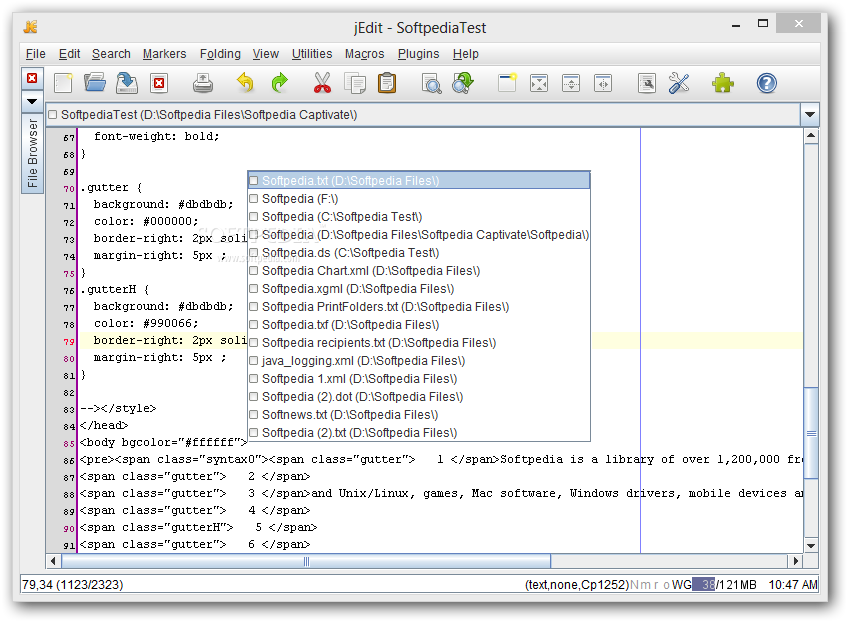
Task: Print the current buffer
Action: [203, 83]
